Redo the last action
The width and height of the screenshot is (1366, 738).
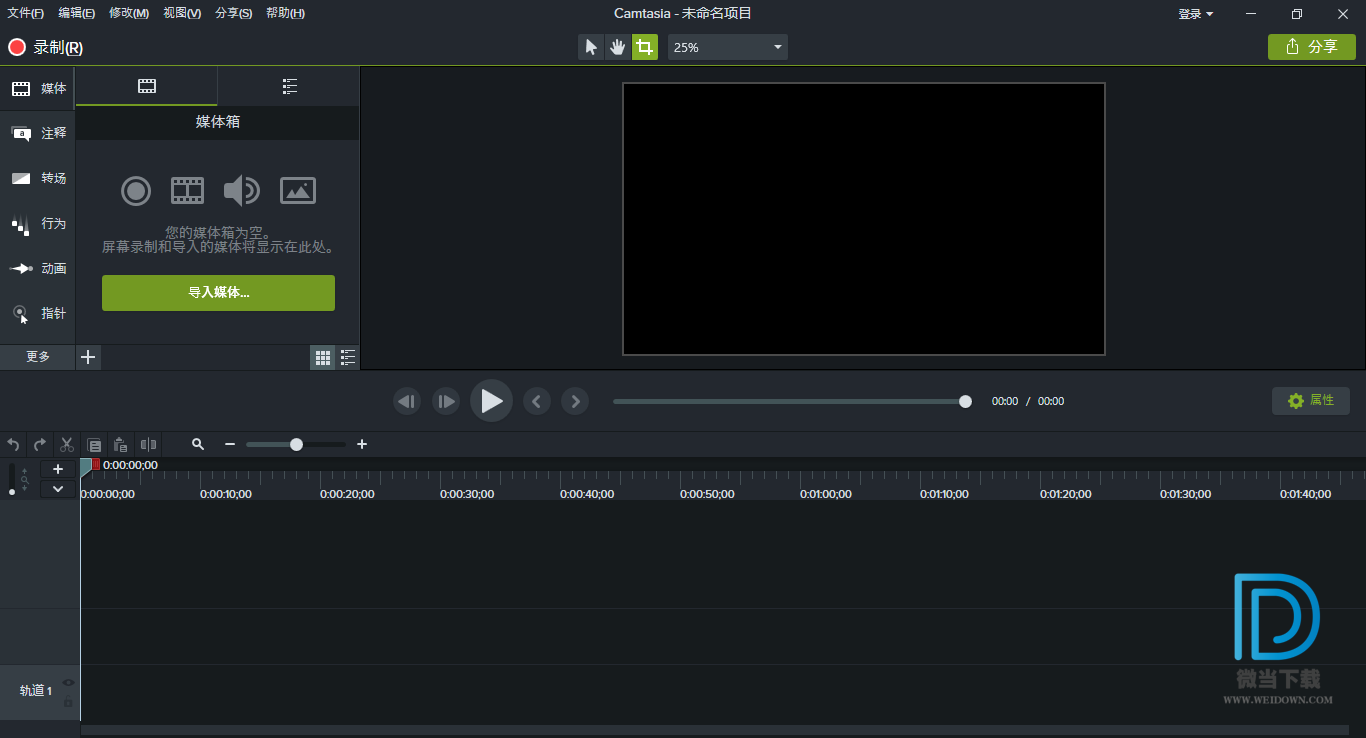40,445
